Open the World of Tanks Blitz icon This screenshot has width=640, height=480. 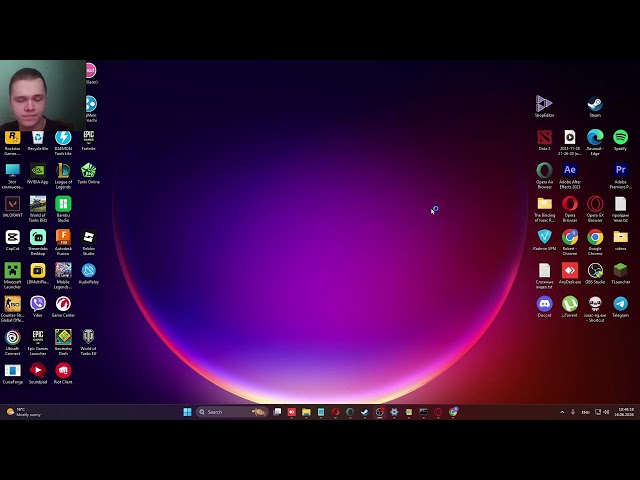[38, 209]
